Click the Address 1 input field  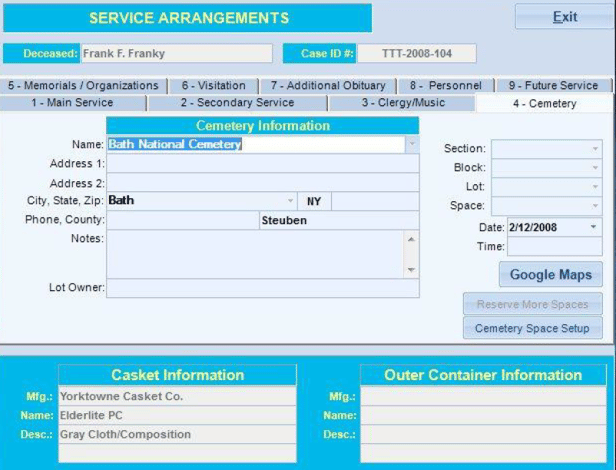(x=262, y=163)
